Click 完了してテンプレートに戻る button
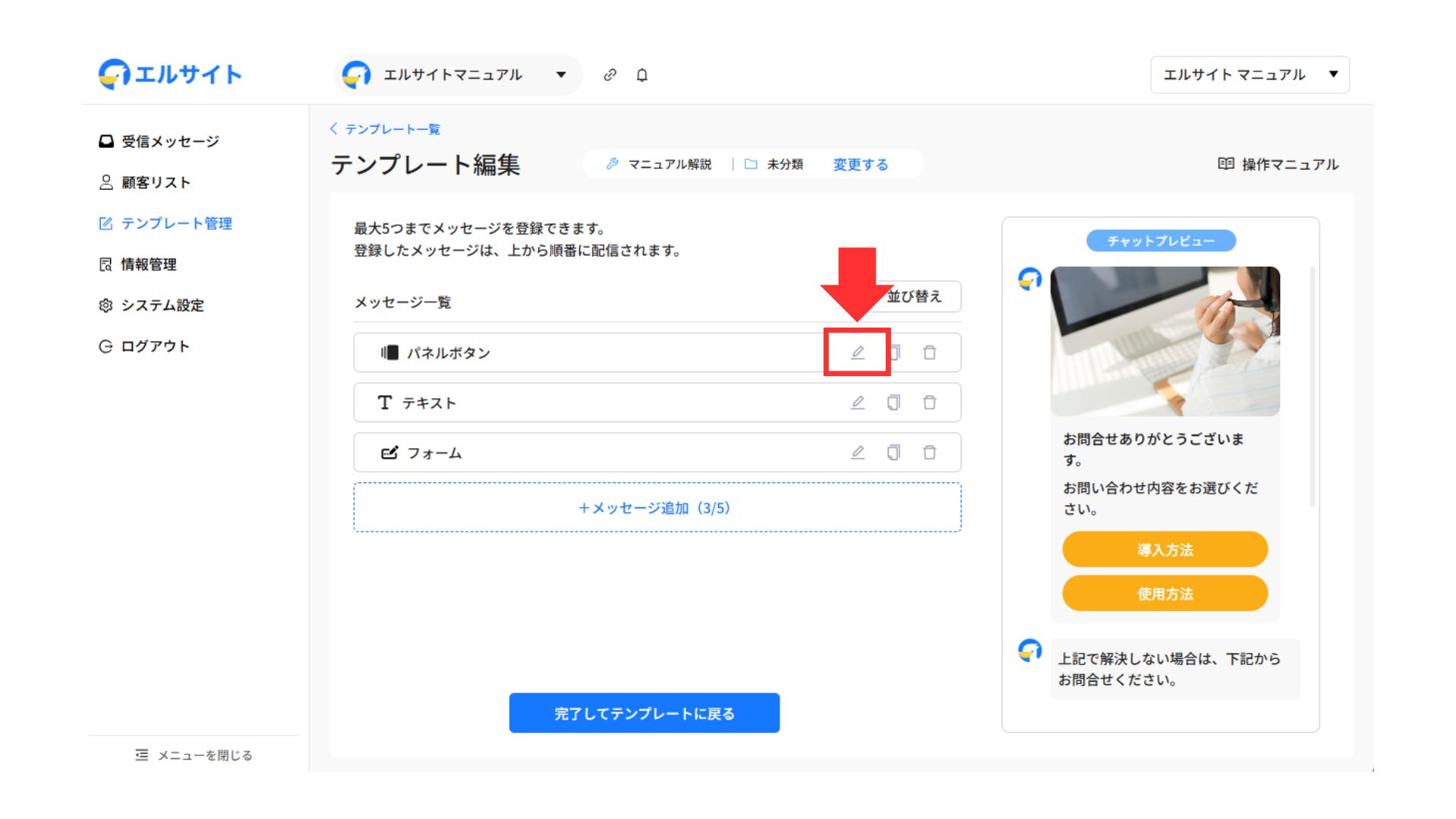Image resolution: width=1456 pixels, height=819 pixels. click(644, 713)
